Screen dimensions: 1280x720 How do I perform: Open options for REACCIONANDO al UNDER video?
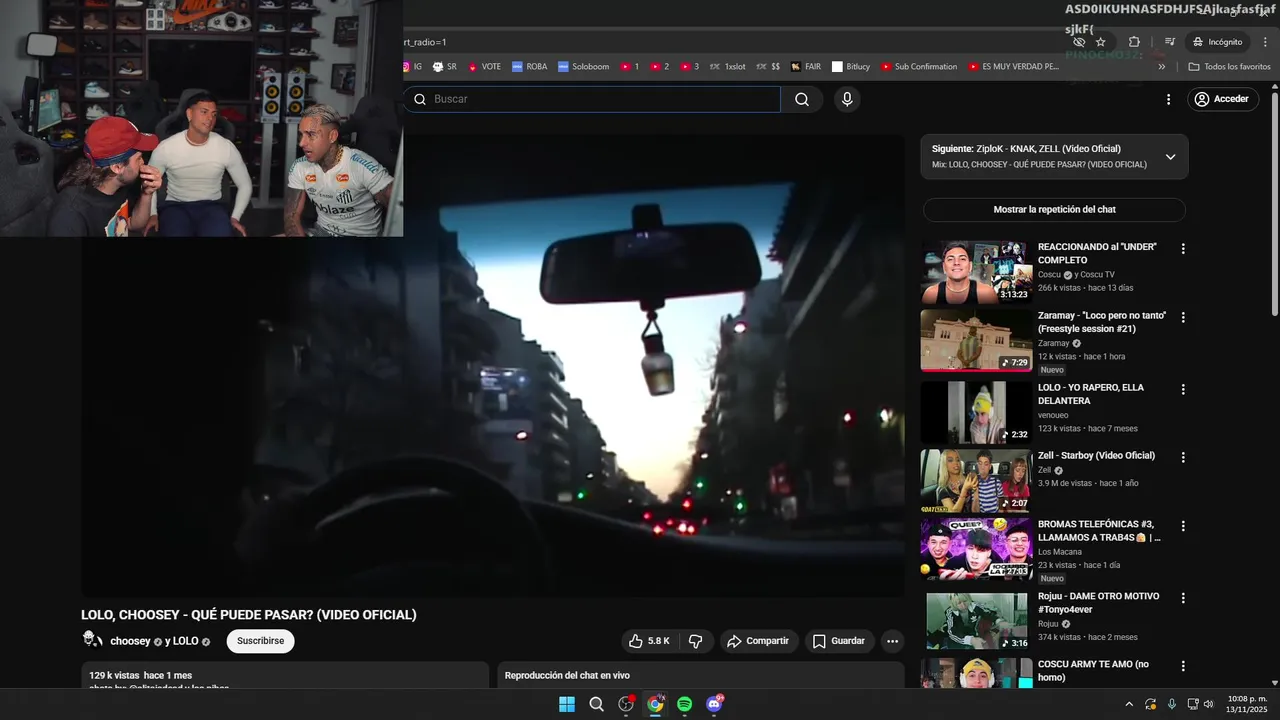[1183, 249]
